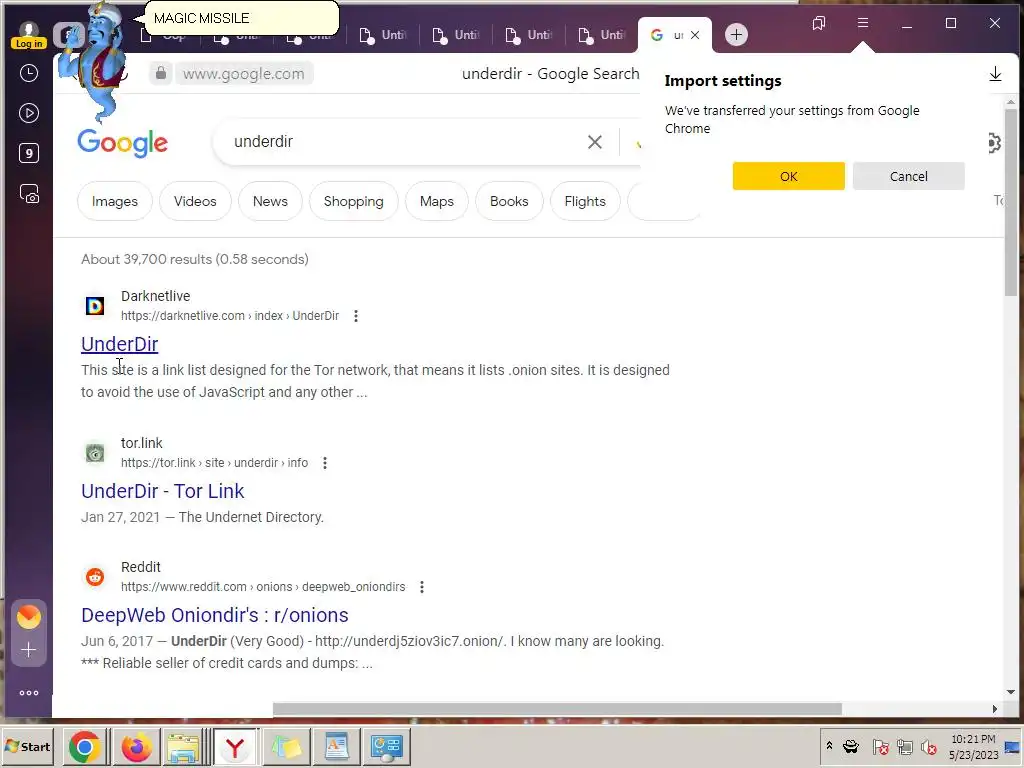Viewport: 1024px width, 768px height.
Task: Click the Log in profile icon
Action: pyautogui.click(x=29, y=35)
